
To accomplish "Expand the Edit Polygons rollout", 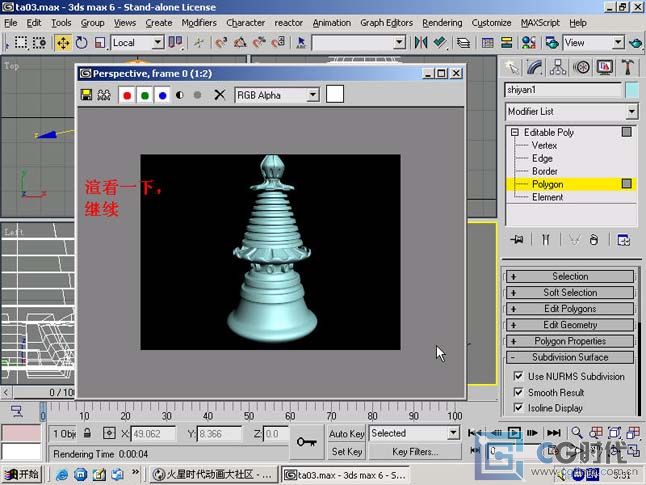I will 570,309.
